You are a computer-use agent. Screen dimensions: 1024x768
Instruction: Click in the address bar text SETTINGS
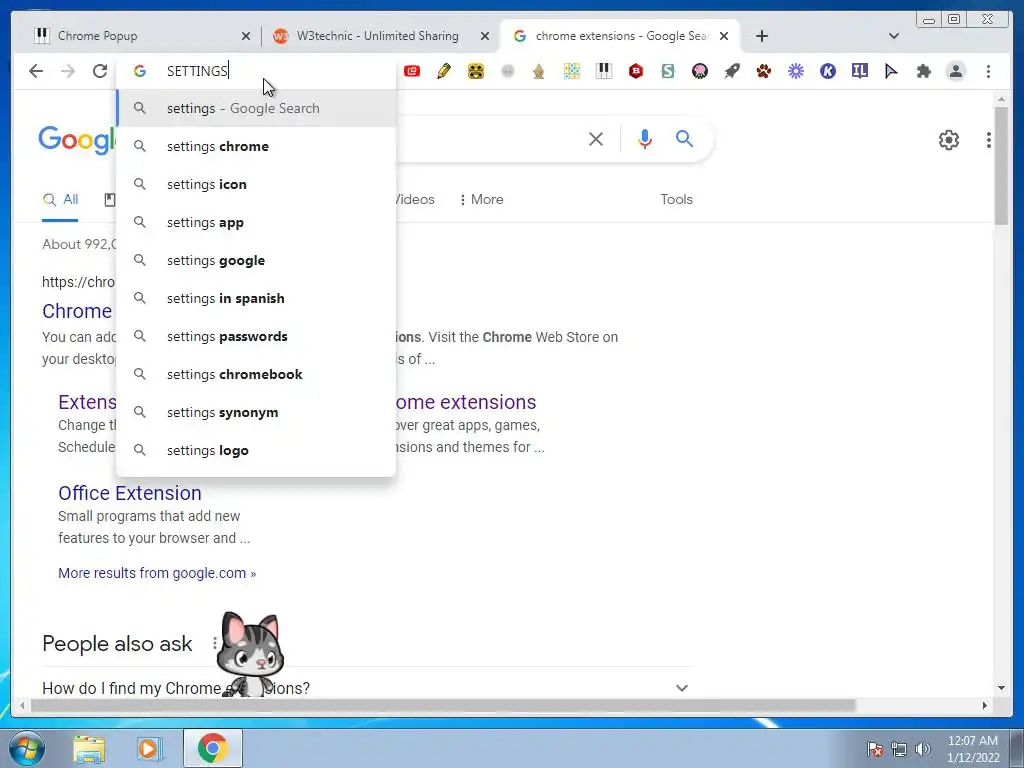point(197,71)
